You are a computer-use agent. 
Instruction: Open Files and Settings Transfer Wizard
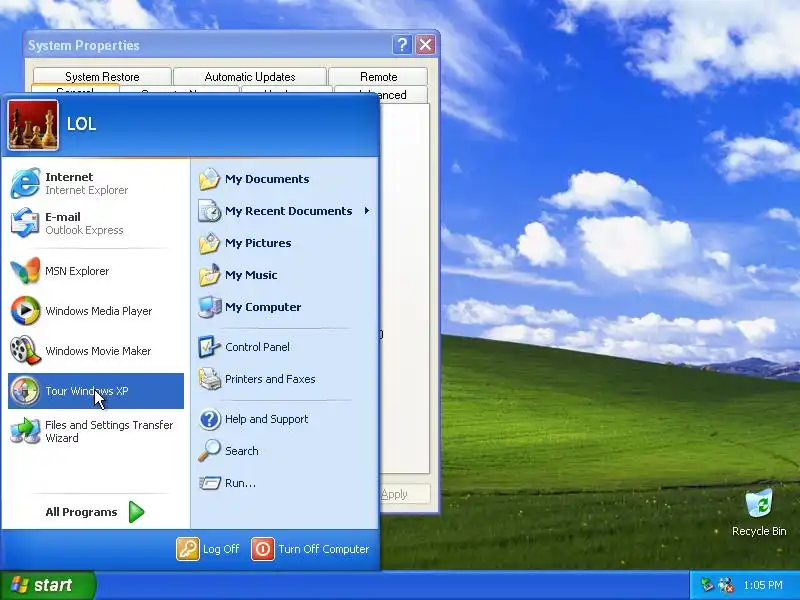[96, 431]
